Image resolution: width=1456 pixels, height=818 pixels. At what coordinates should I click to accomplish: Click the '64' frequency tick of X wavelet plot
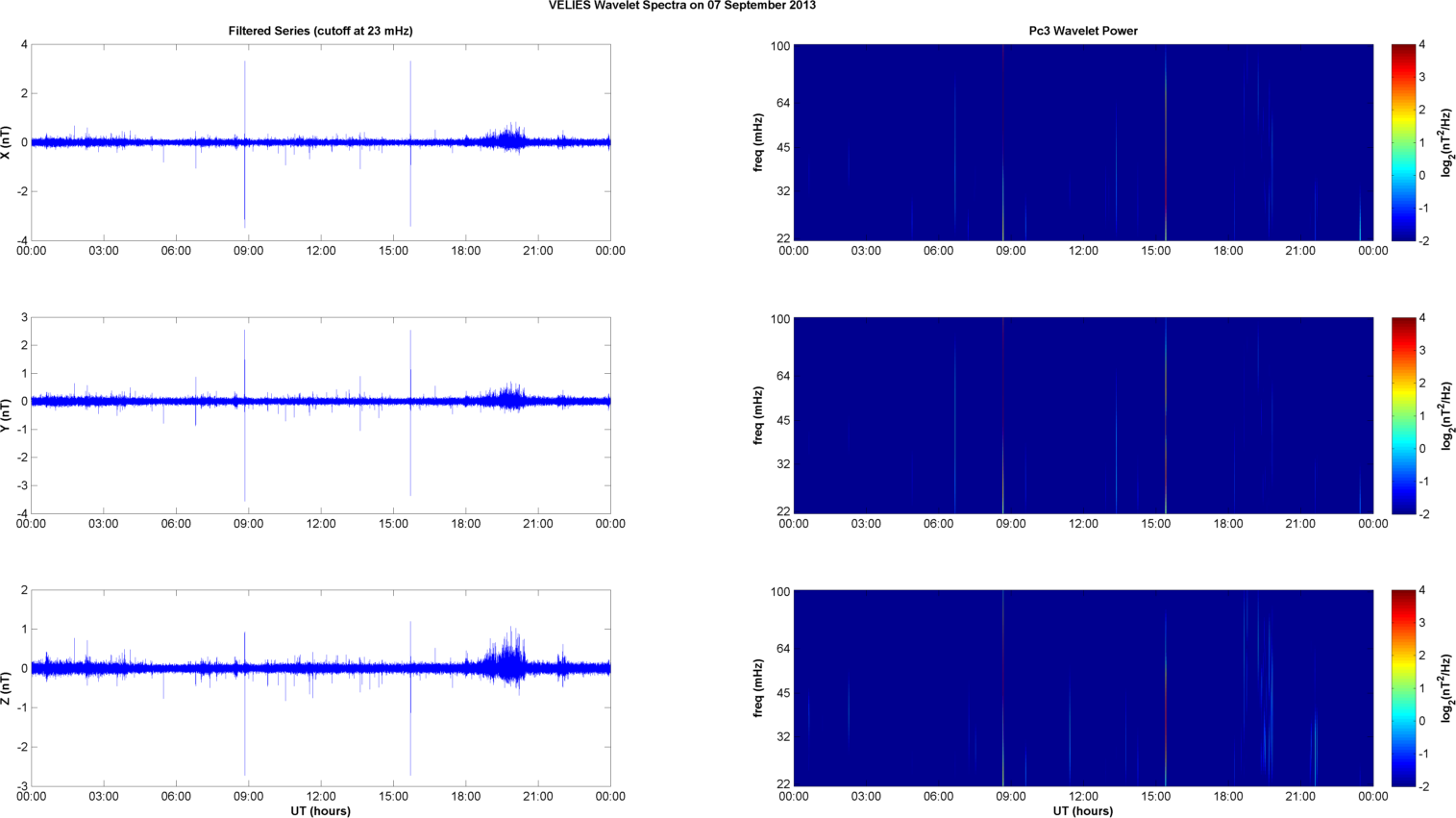pyautogui.click(x=783, y=103)
